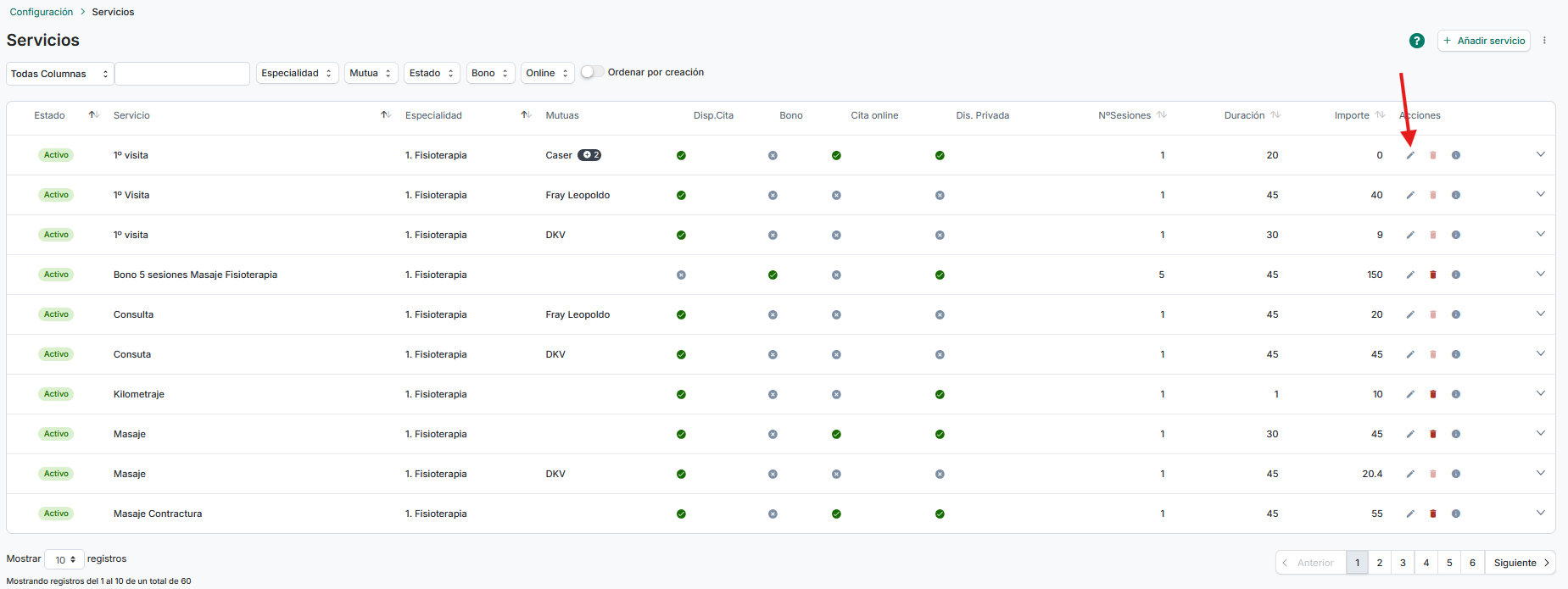Click the Mutuas column header
The height and width of the screenshot is (589, 1568).
pyautogui.click(x=562, y=115)
